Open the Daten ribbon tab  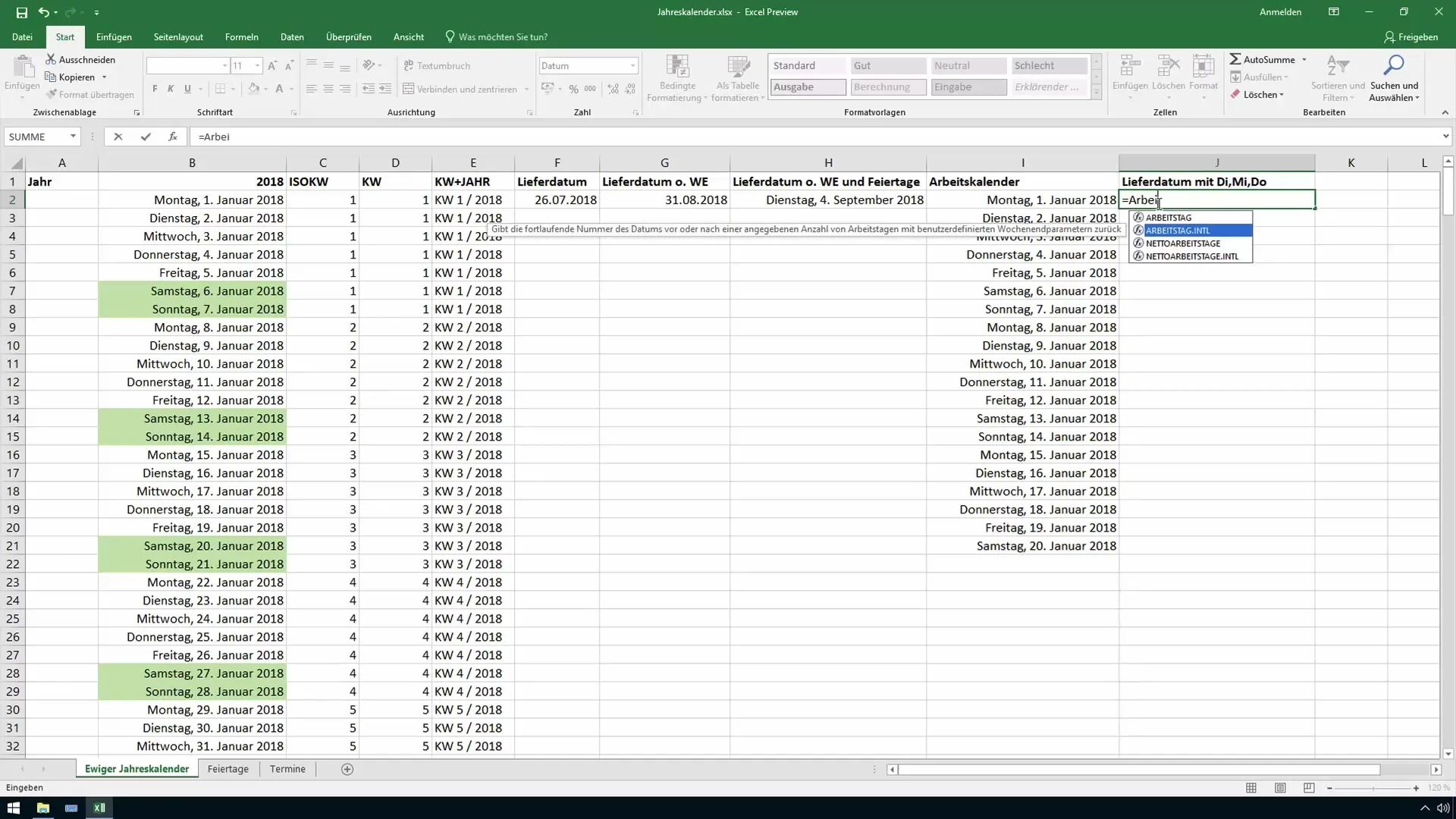[x=292, y=36]
